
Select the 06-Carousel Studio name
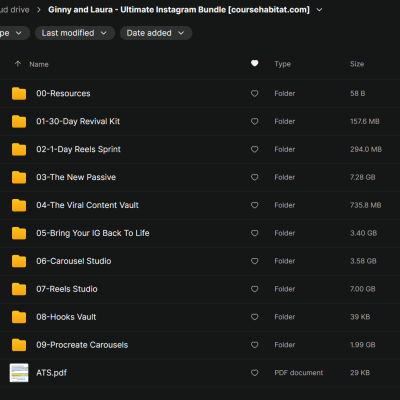pyautogui.click(x=74, y=261)
